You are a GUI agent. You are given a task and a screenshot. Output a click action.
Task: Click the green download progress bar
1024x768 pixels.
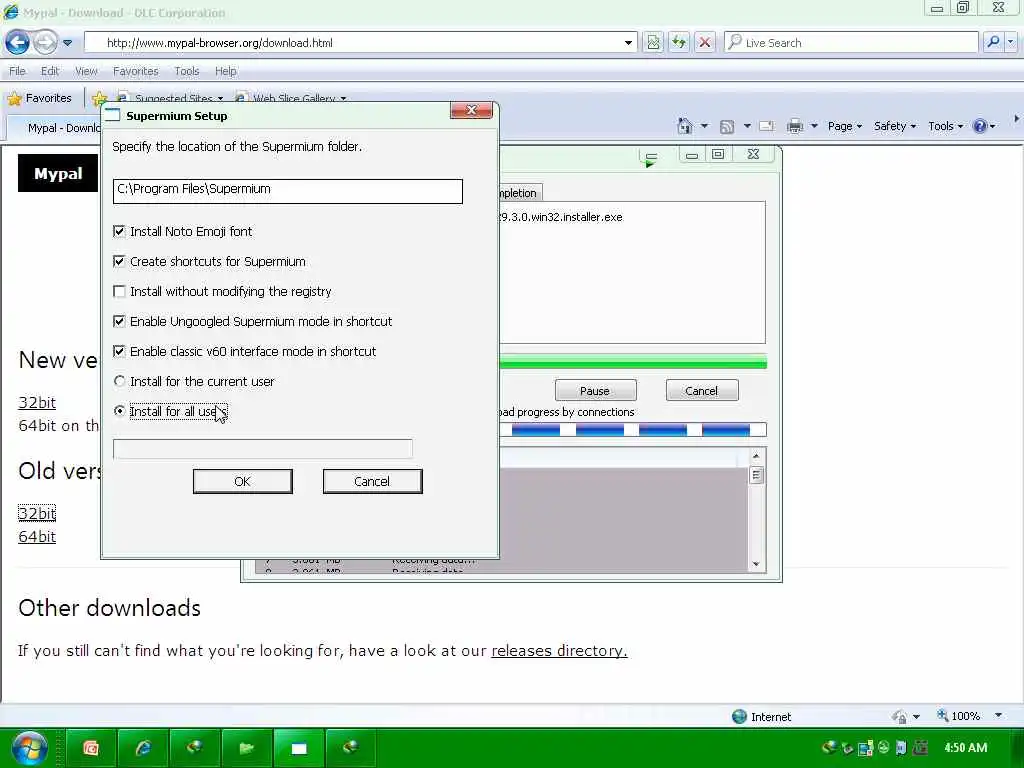632,362
